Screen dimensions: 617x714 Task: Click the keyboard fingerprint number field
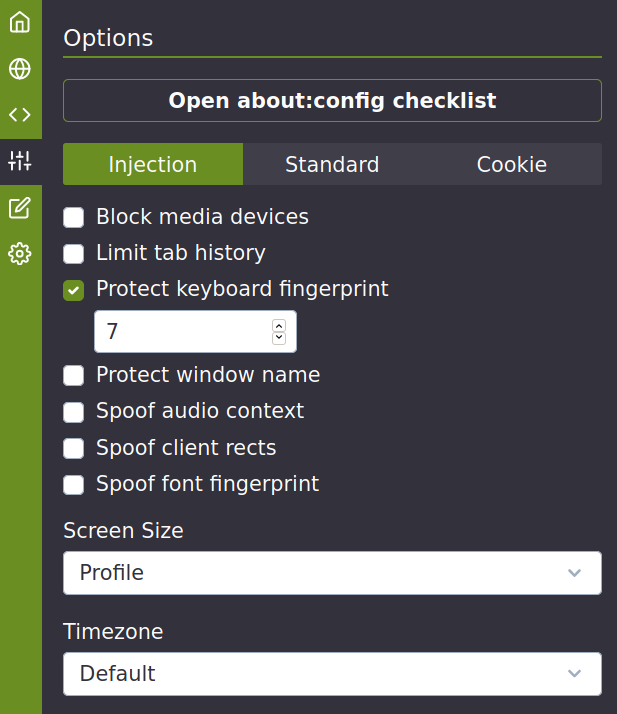point(180,332)
